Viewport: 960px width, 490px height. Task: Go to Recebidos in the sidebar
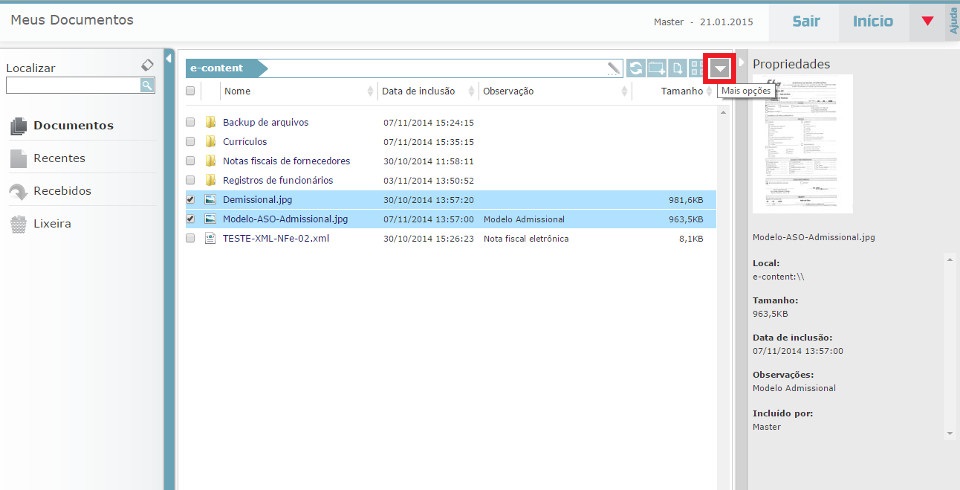click(x=61, y=191)
